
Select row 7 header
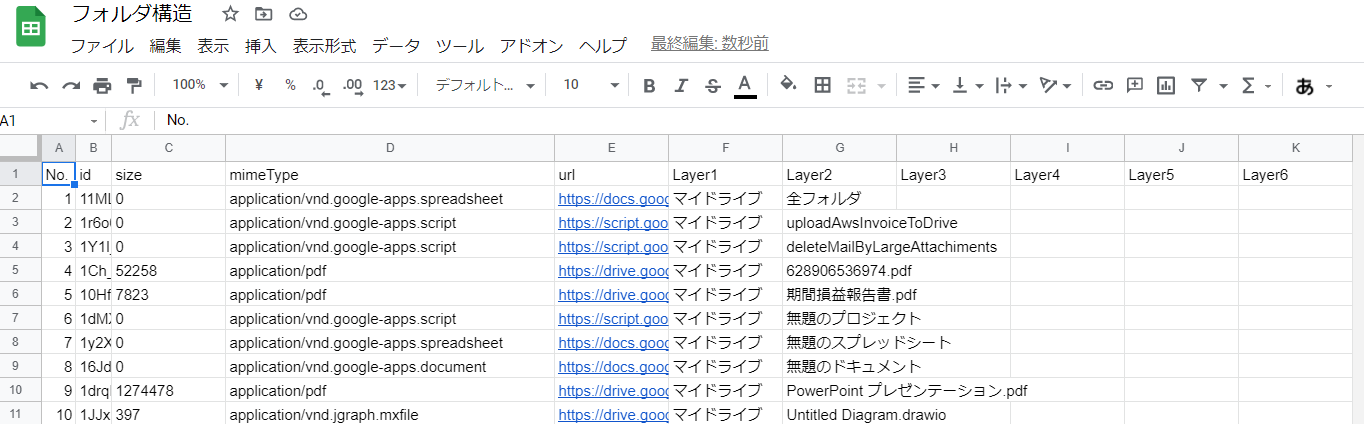20,318
